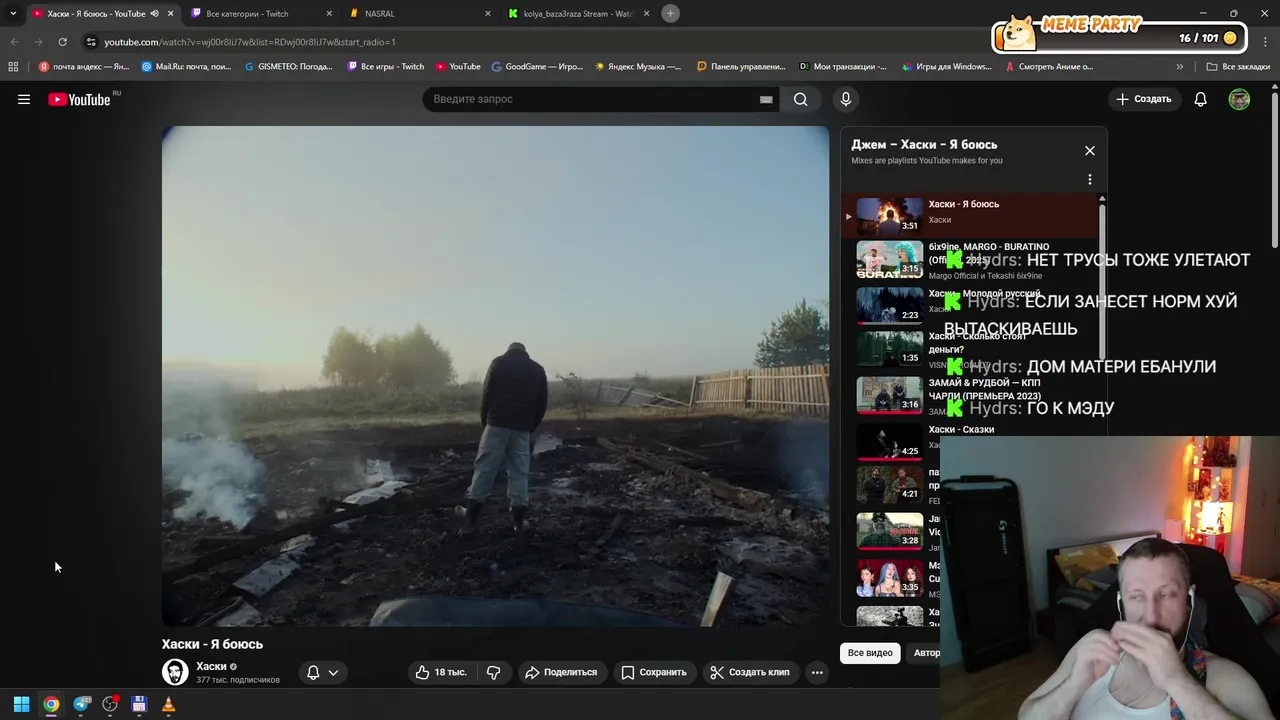Open the Все закладки folder

(1238, 67)
